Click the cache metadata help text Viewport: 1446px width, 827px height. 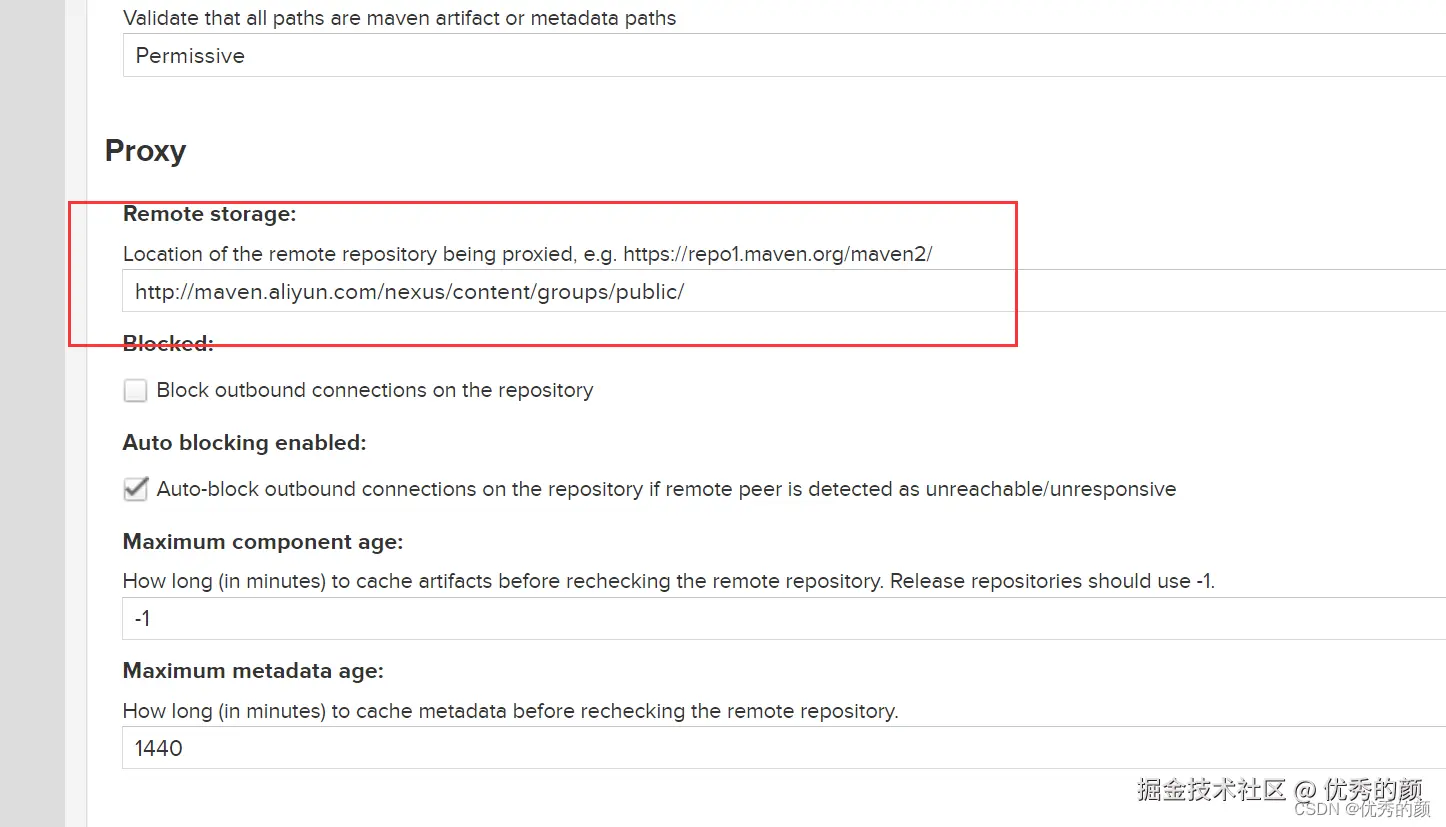tap(510, 711)
